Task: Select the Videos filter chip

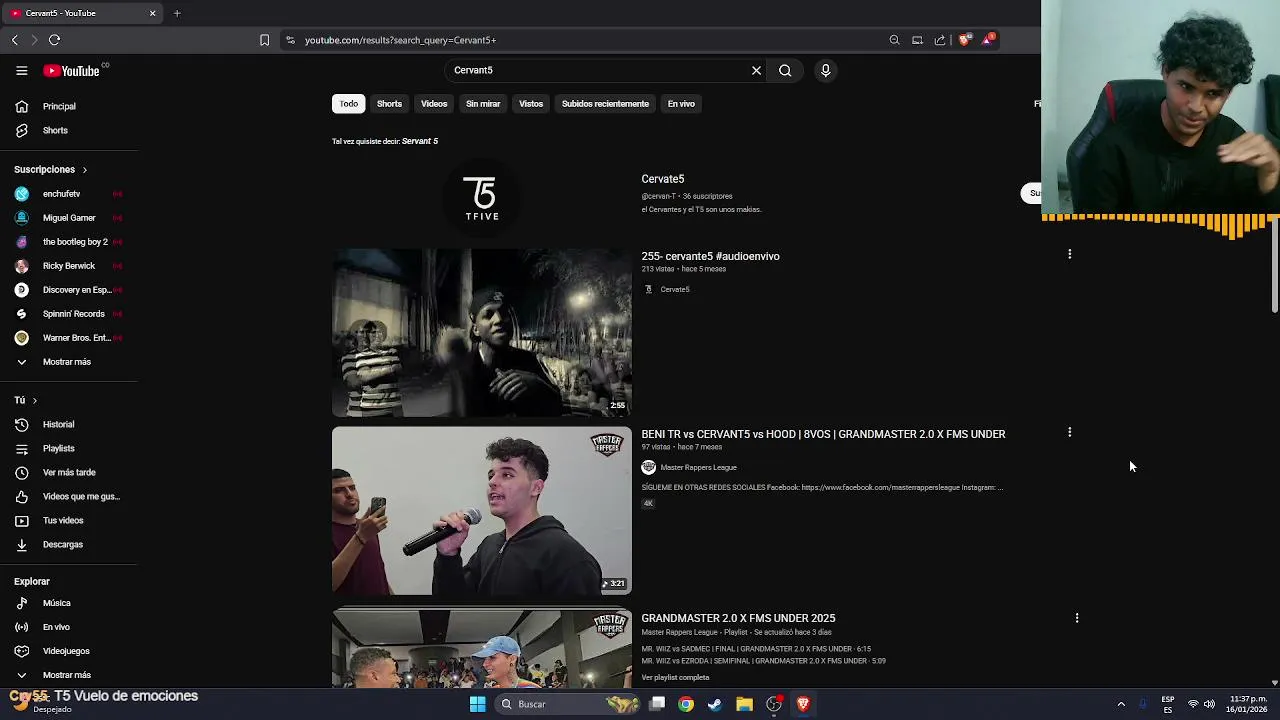Action: coord(434,104)
